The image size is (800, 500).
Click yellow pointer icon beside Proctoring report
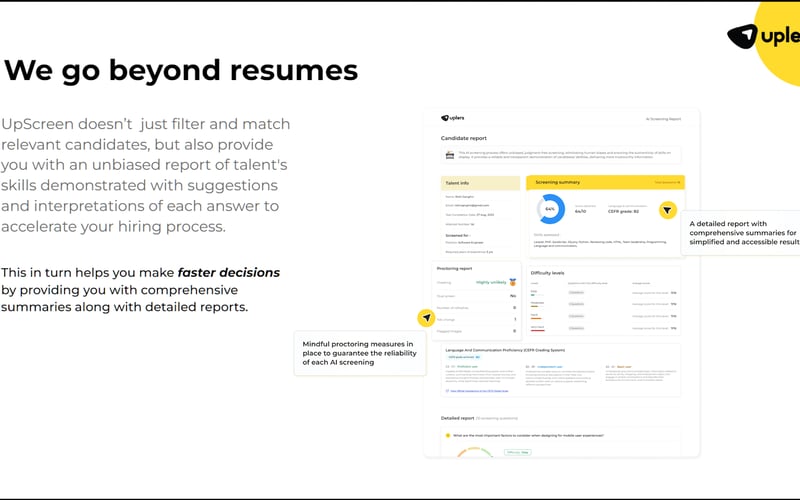pyautogui.click(x=426, y=317)
